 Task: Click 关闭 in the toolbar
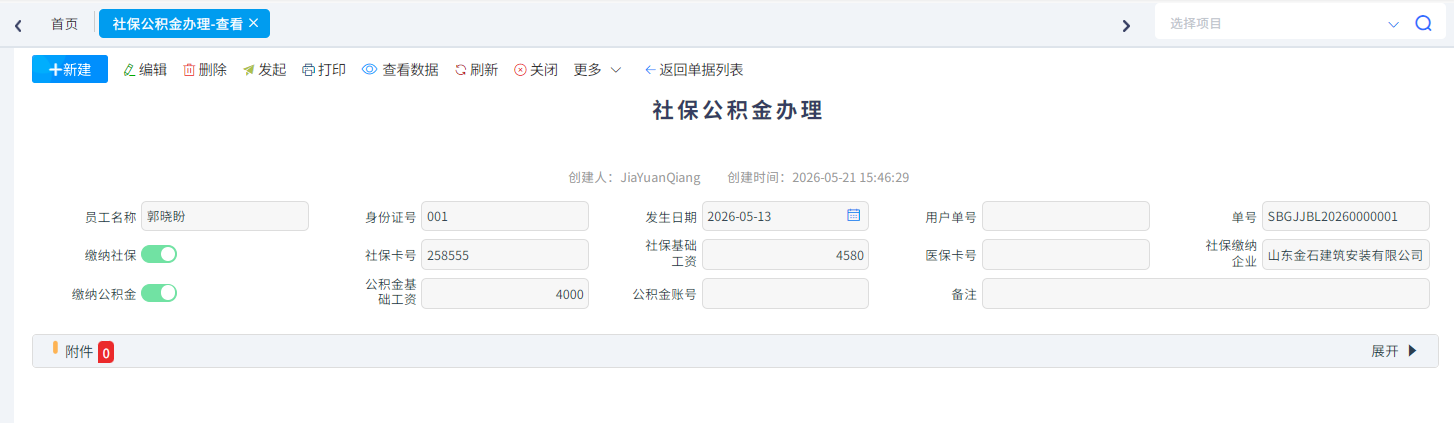(x=536, y=70)
